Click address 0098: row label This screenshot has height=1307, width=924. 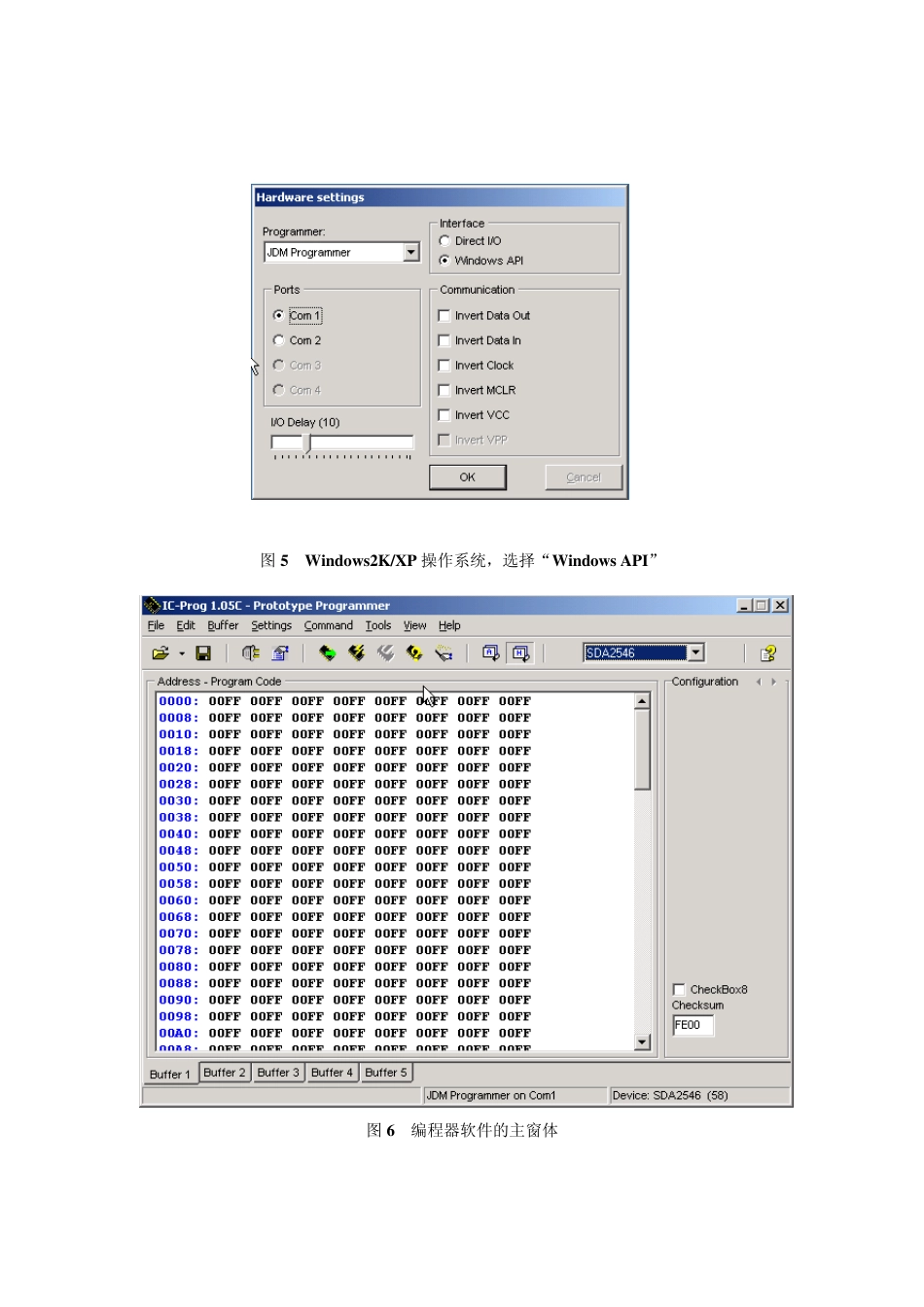(x=179, y=1017)
